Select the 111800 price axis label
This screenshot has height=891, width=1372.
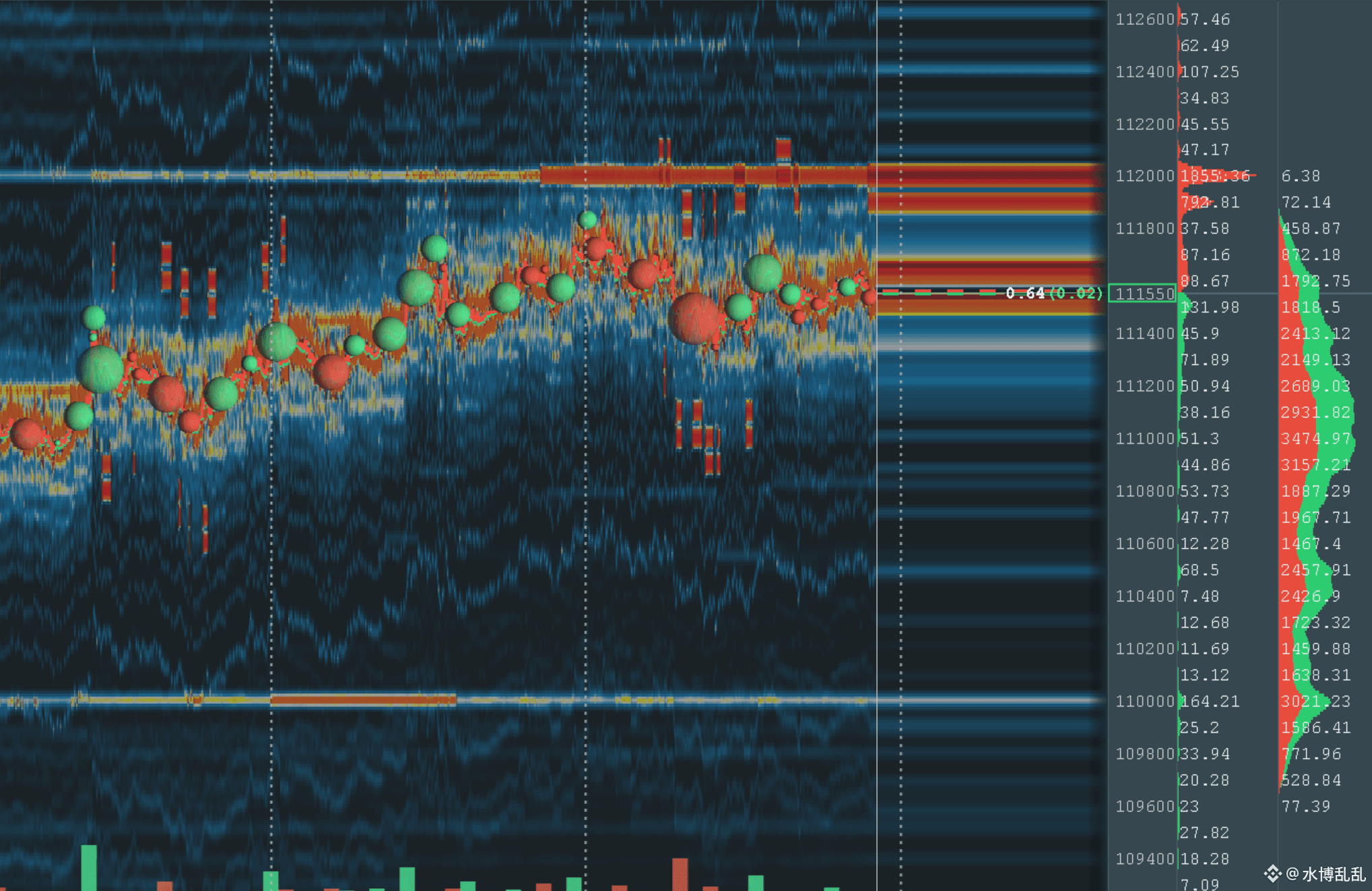[x=1144, y=229]
